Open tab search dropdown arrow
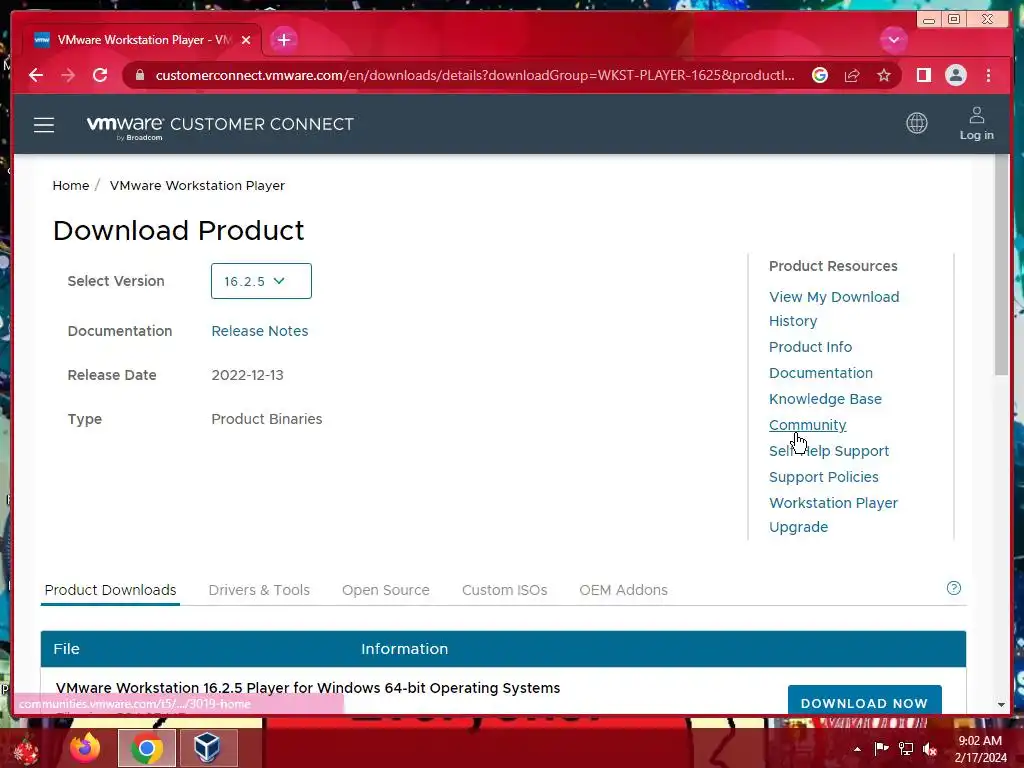The height and width of the screenshot is (768, 1024). click(893, 40)
